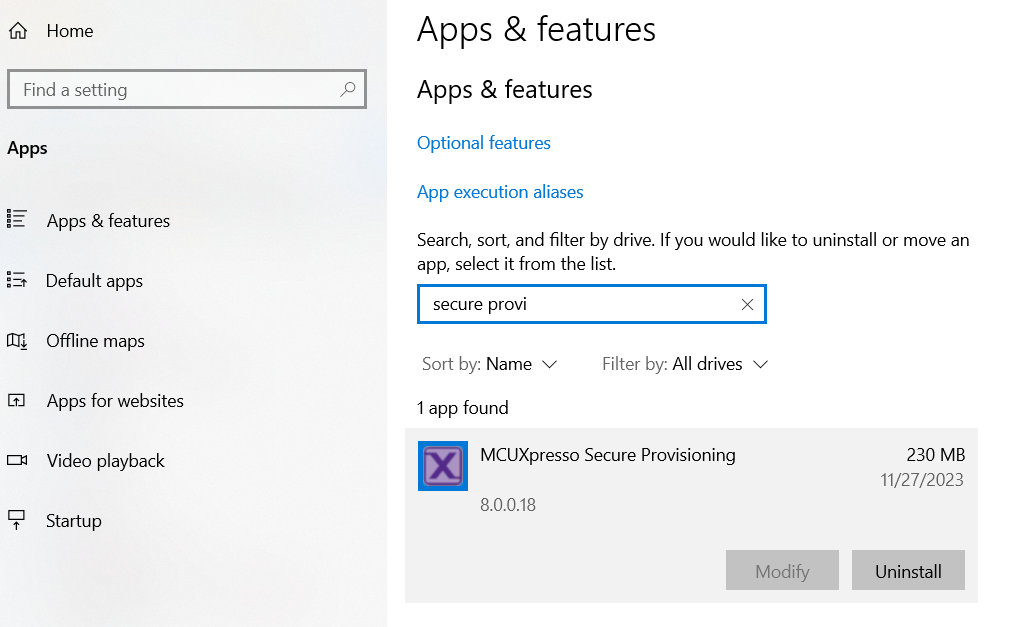Open Offline maps using its map icon
The width and height of the screenshot is (1025, 627).
pyautogui.click(x=16, y=341)
